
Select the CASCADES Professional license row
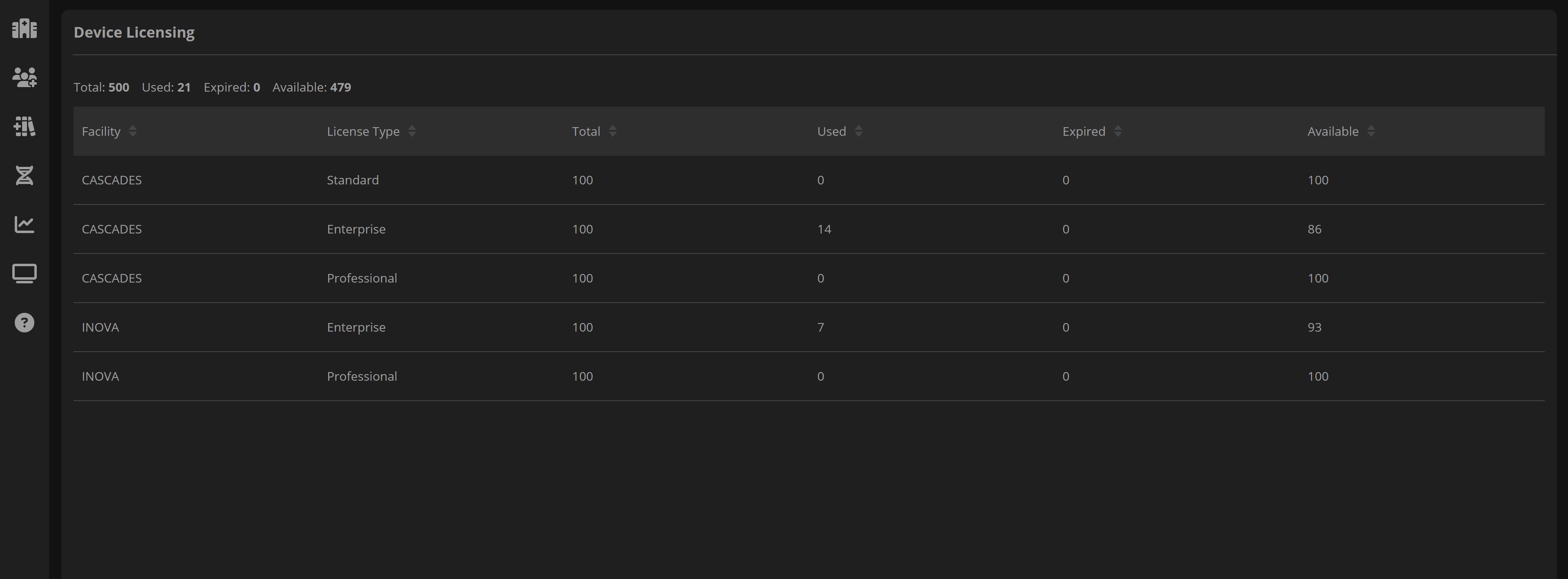coord(808,278)
